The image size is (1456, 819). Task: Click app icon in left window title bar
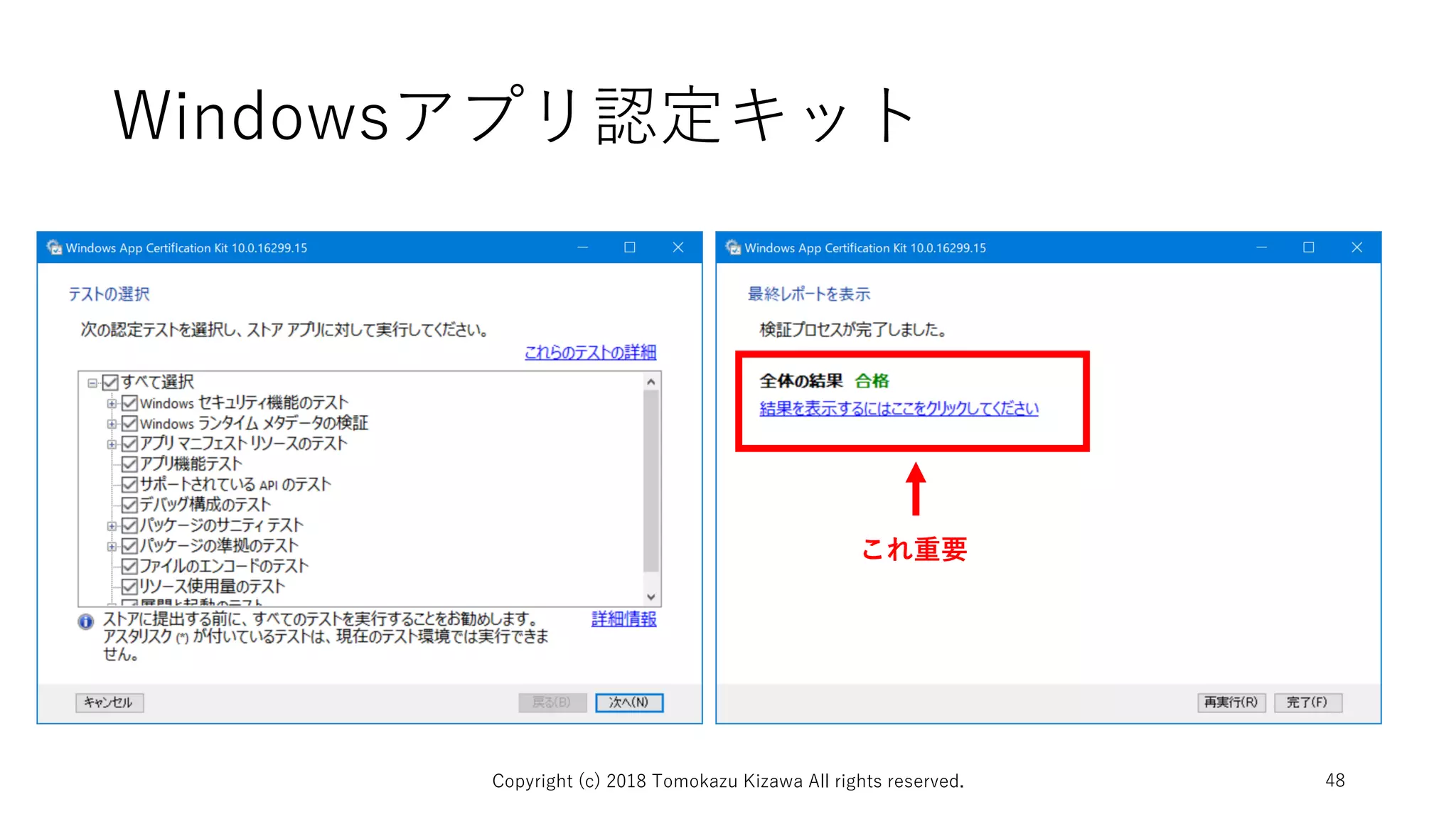coord(54,247)
